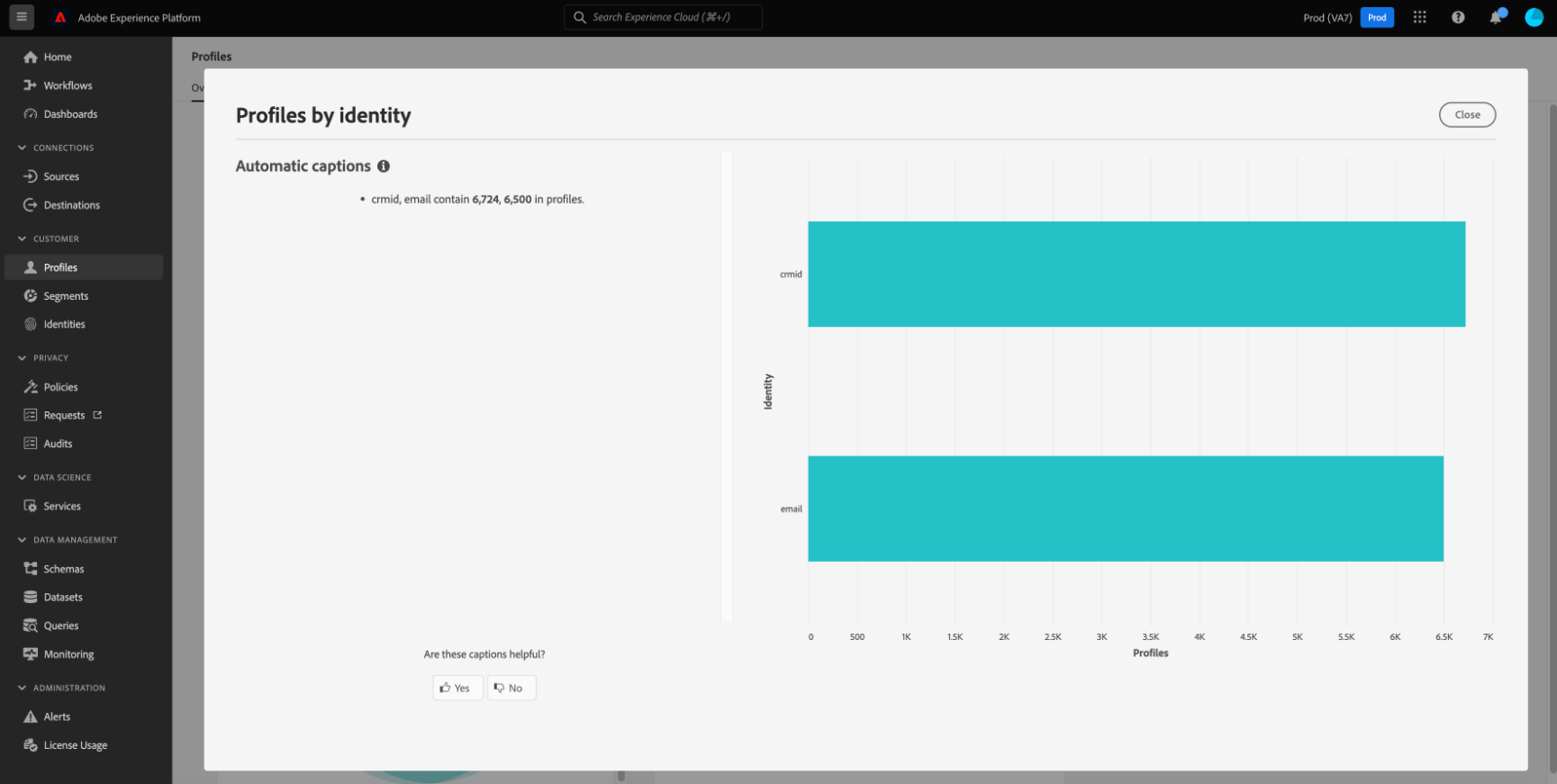Click the Schemas icon in sidebar
This screenshot has height=784, width=1557.
tap(31, 569)
